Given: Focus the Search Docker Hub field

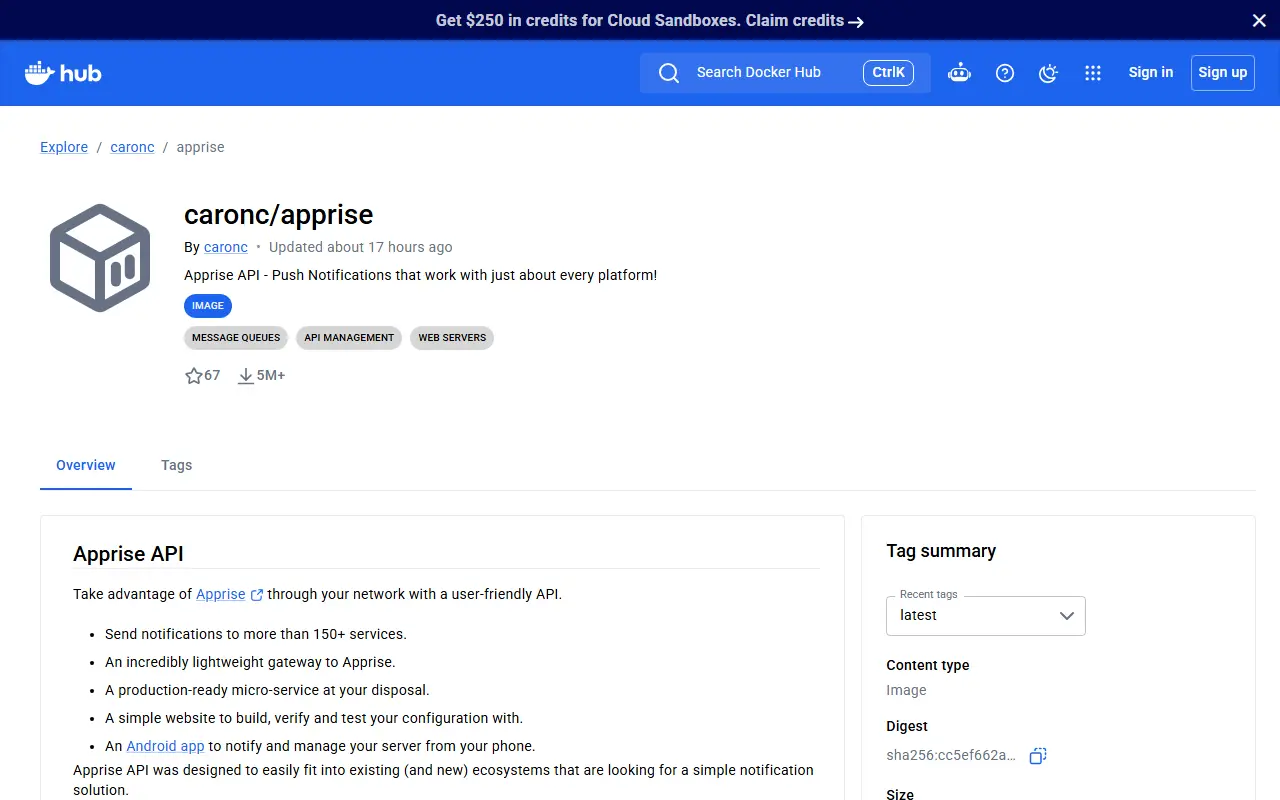Looking at the screenshot, I should [x=785, y=73].
